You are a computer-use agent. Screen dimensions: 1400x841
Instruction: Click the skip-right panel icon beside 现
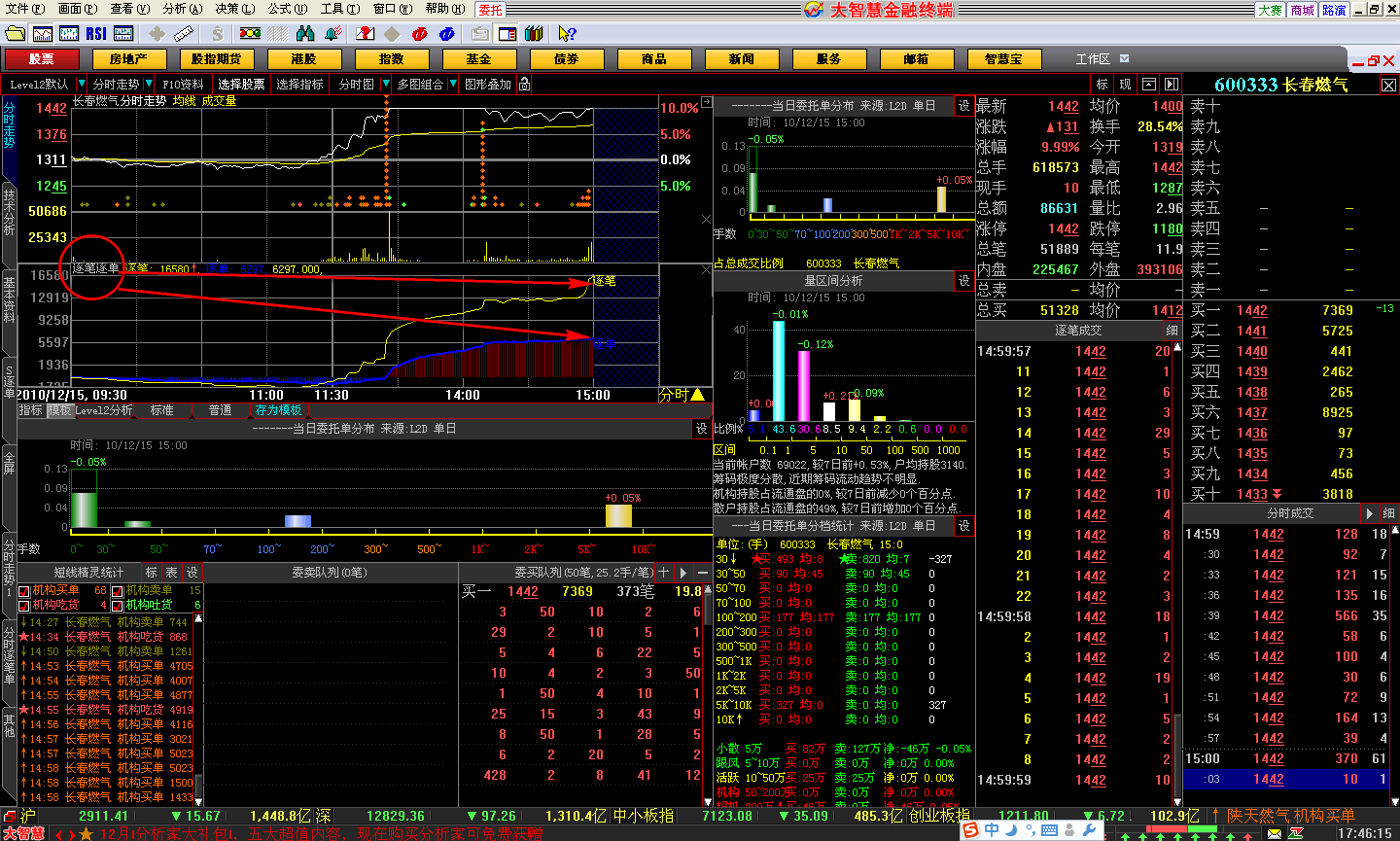[1172, 85]
